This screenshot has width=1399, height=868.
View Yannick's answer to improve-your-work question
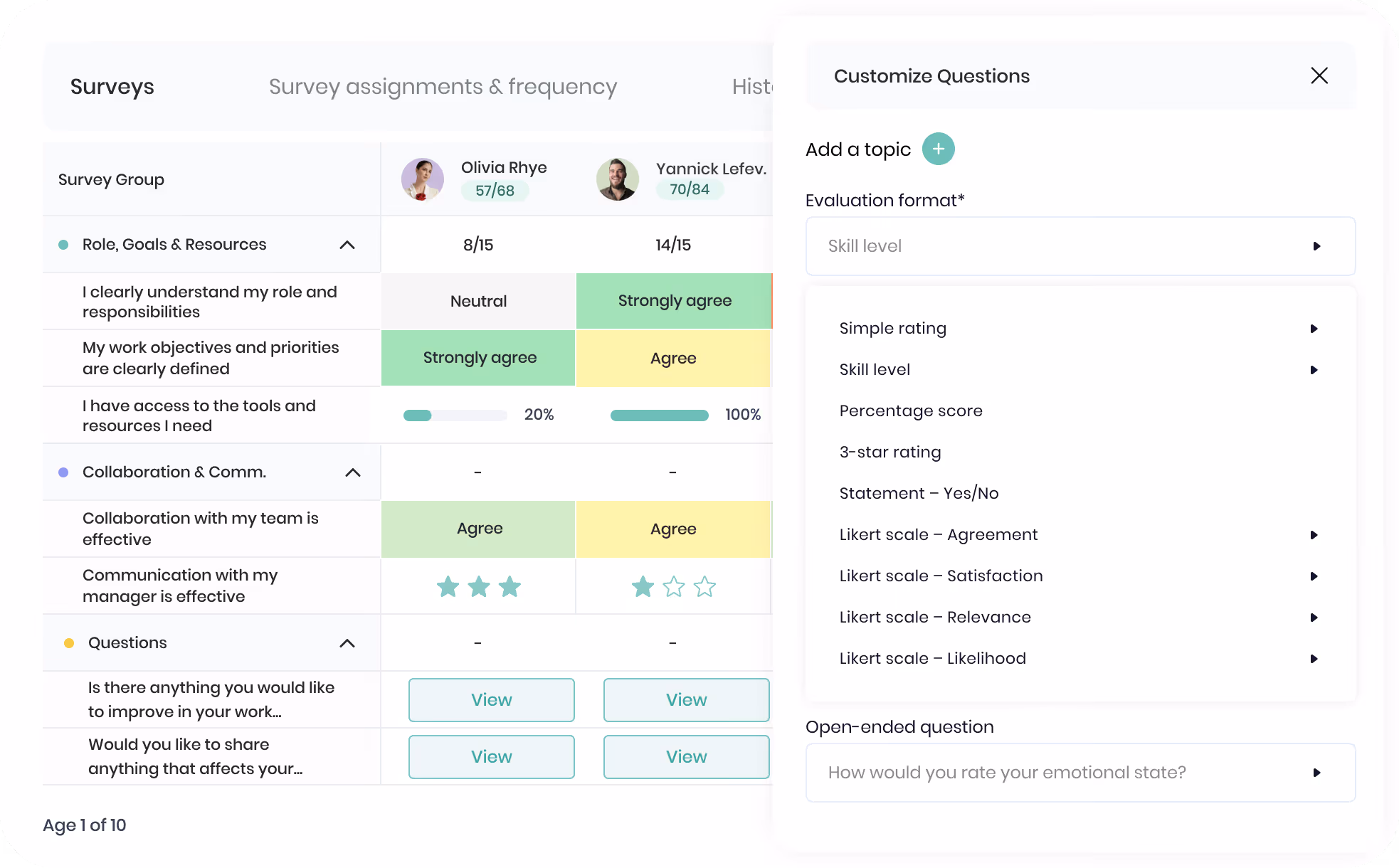click(x=687, y=700)
